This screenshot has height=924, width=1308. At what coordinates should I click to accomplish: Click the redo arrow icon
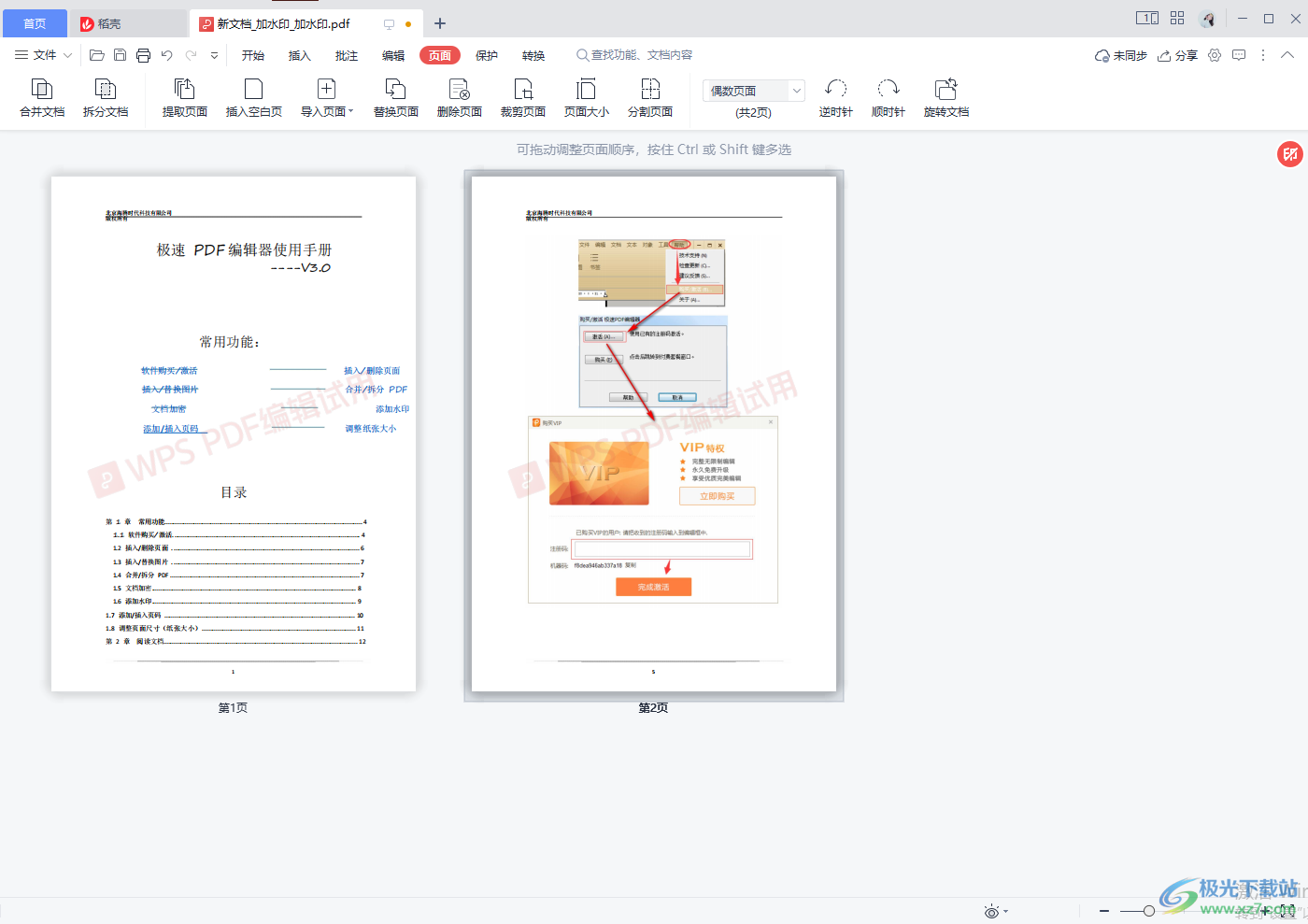coord(192,55)
